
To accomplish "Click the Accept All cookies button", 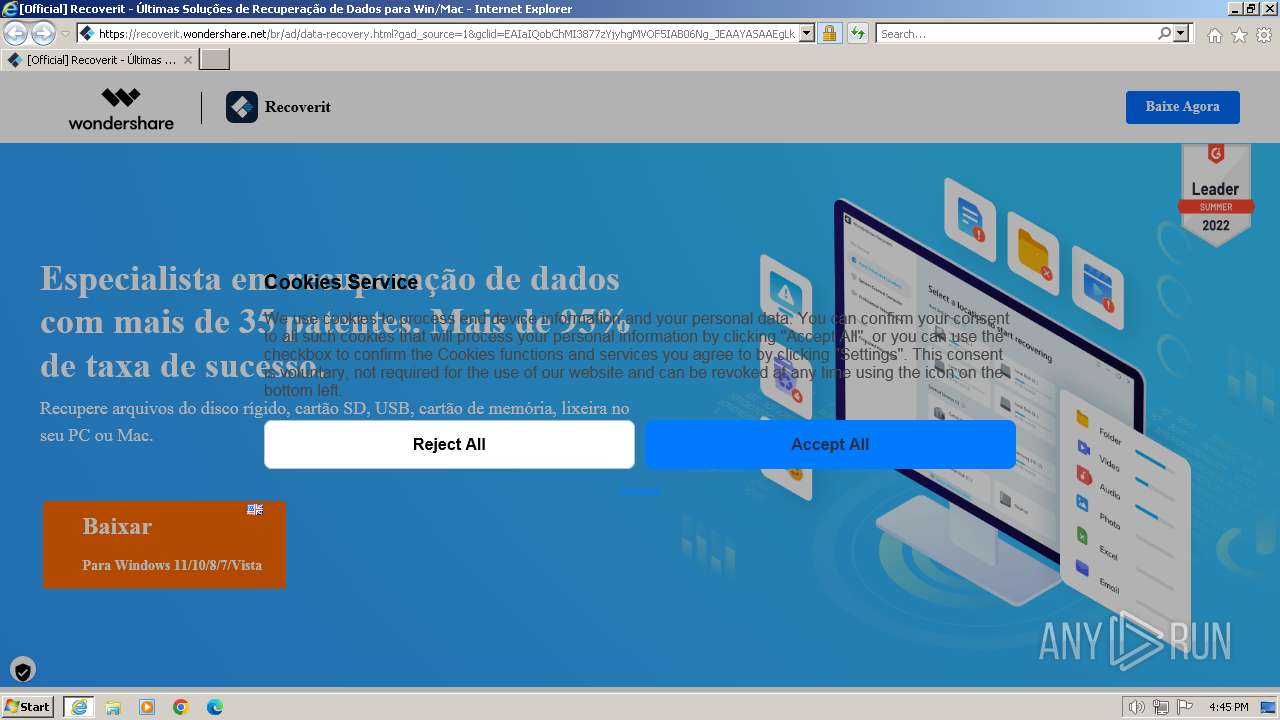I will coord(830,444).
